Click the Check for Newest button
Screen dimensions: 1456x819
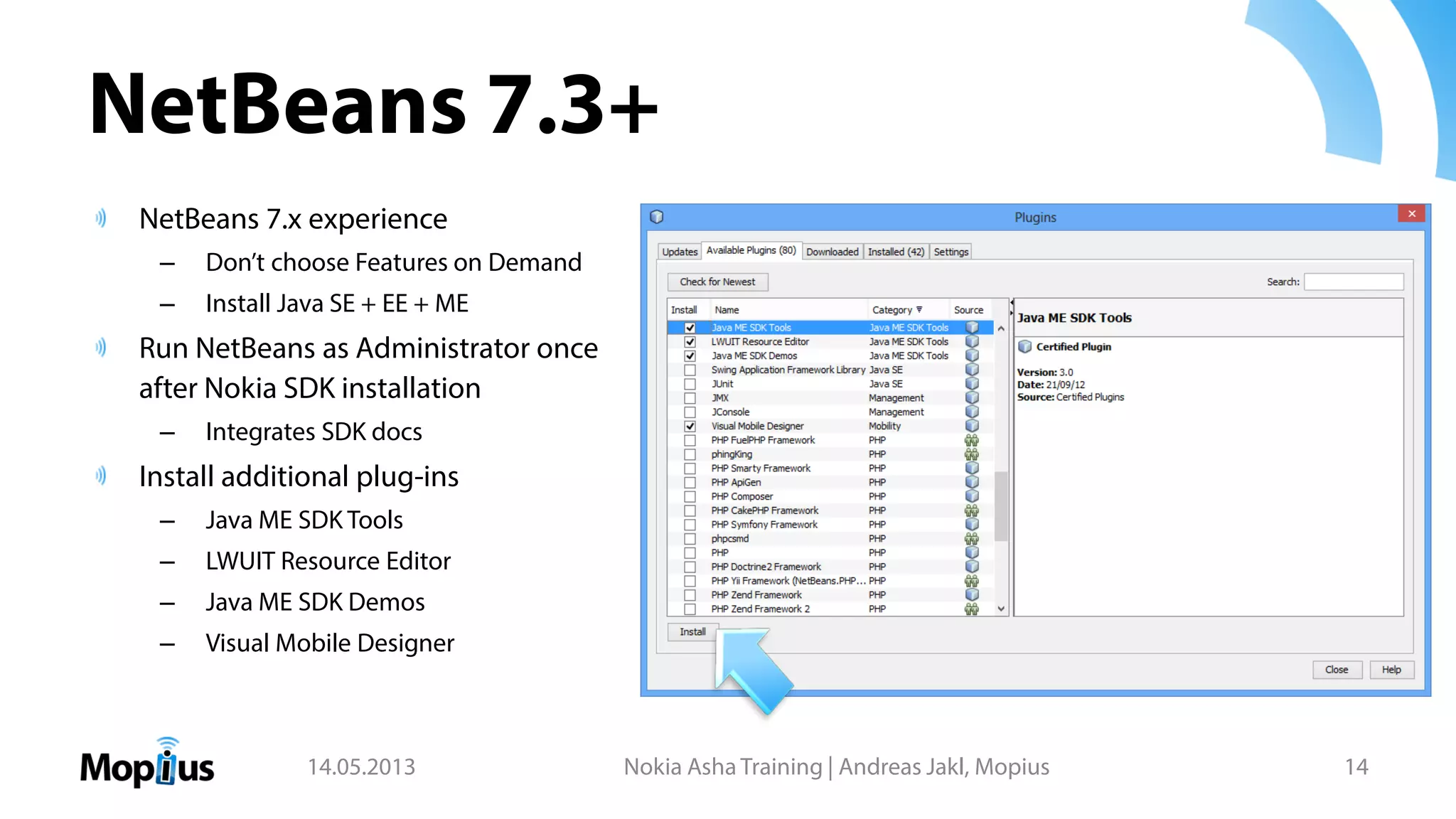point(717,282)
